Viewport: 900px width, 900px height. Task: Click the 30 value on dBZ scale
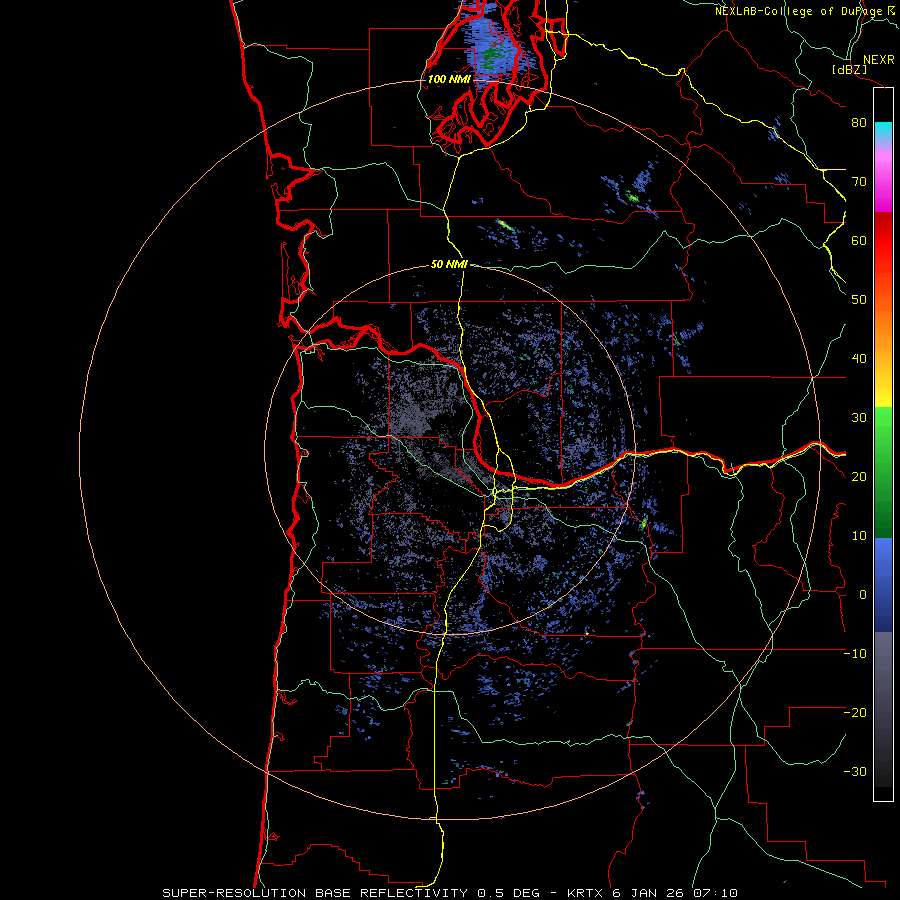[859, 418]
